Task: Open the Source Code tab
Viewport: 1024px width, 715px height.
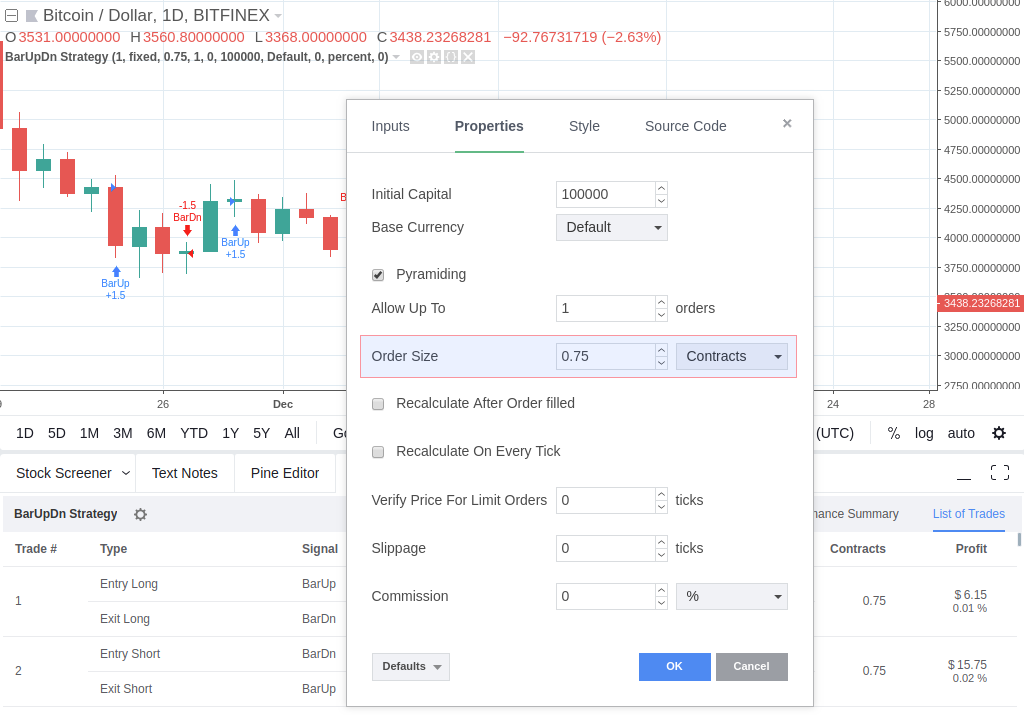Action: 685,126
